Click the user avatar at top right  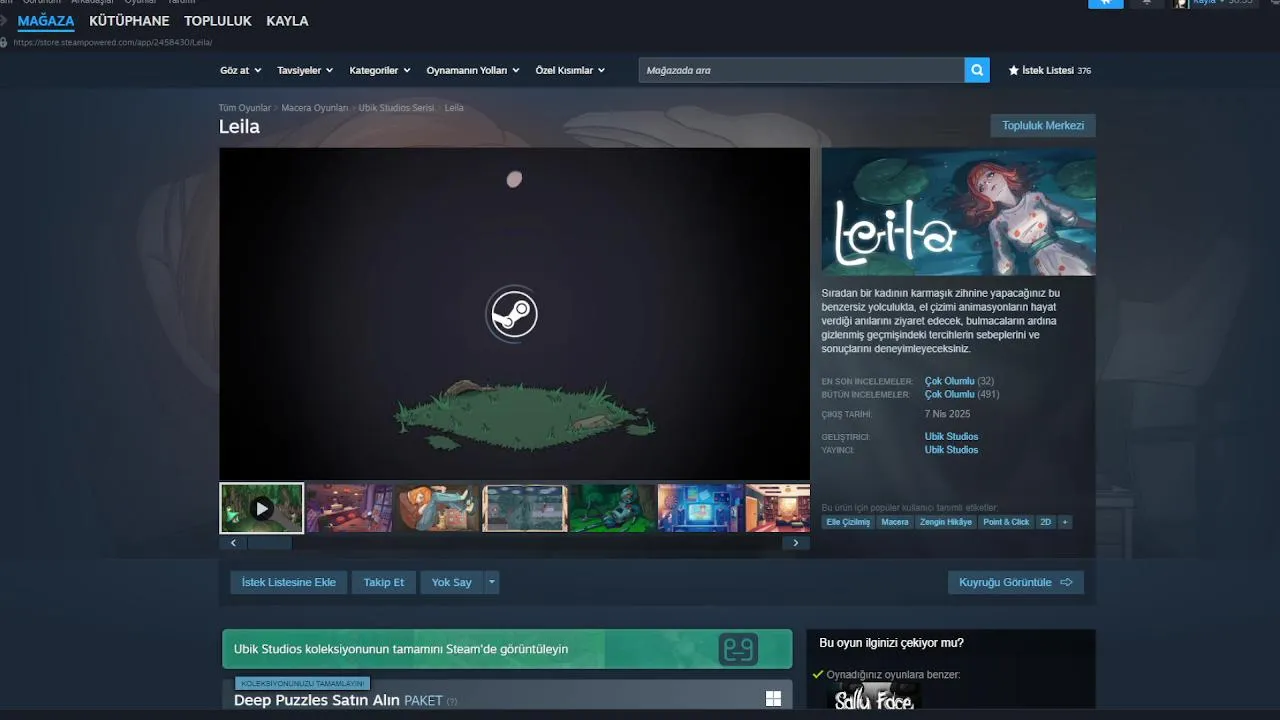click(x=1181, y=3)
